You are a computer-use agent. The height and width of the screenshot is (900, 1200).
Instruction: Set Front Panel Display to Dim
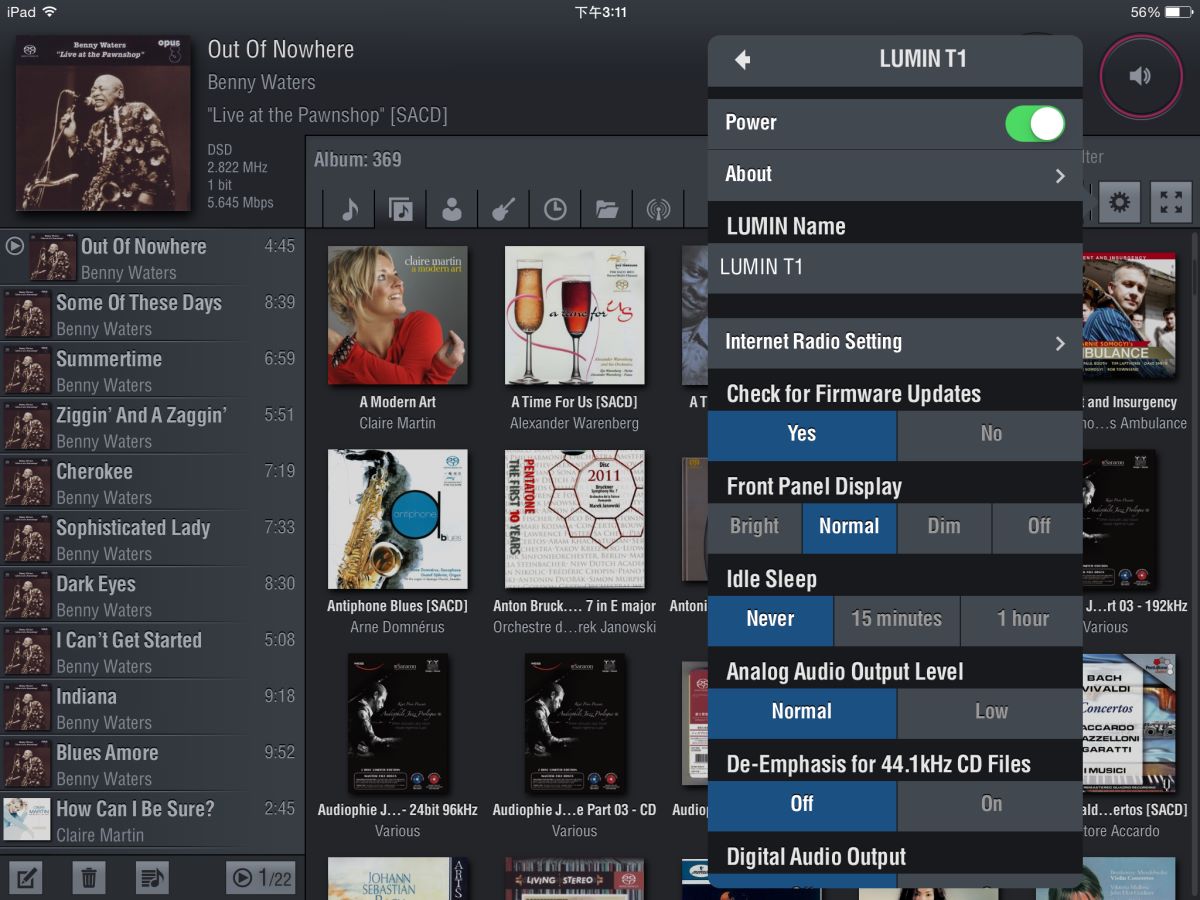(x=944, y=527)
